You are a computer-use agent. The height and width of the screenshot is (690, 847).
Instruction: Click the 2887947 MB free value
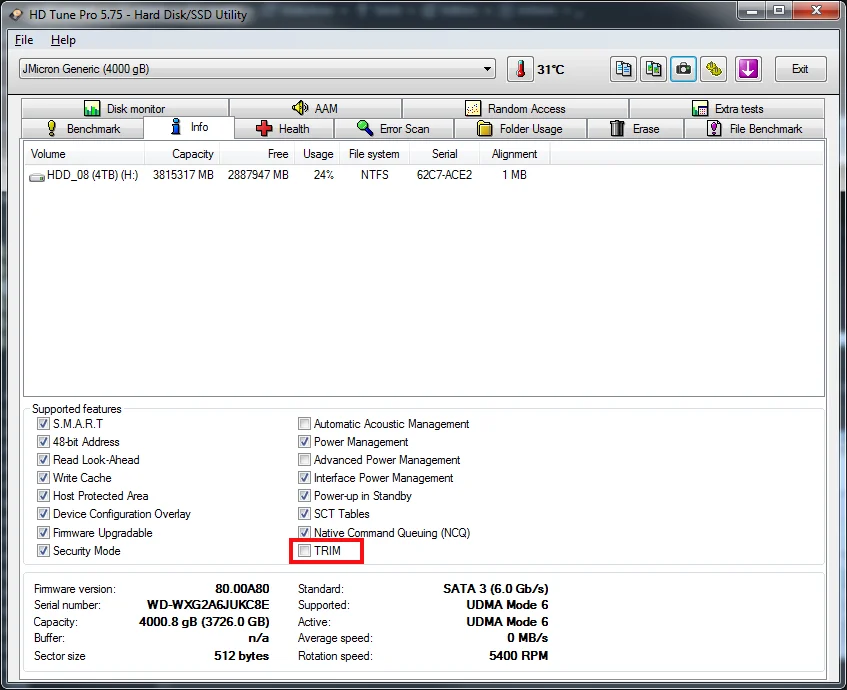[x=258, y=175]
